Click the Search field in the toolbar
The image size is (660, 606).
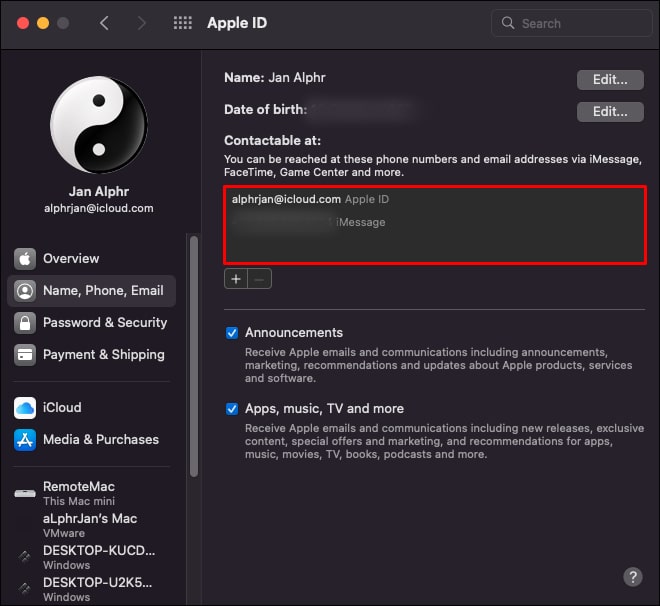pyautogui.click(x=570, y=23)
